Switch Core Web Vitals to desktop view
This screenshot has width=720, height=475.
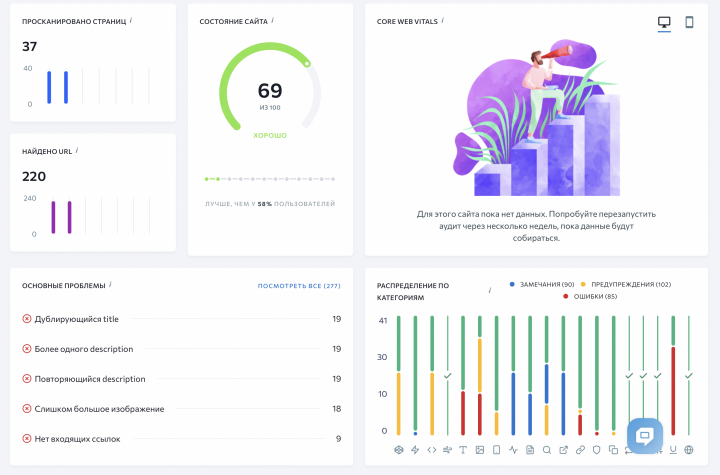[x=664, y=22]
